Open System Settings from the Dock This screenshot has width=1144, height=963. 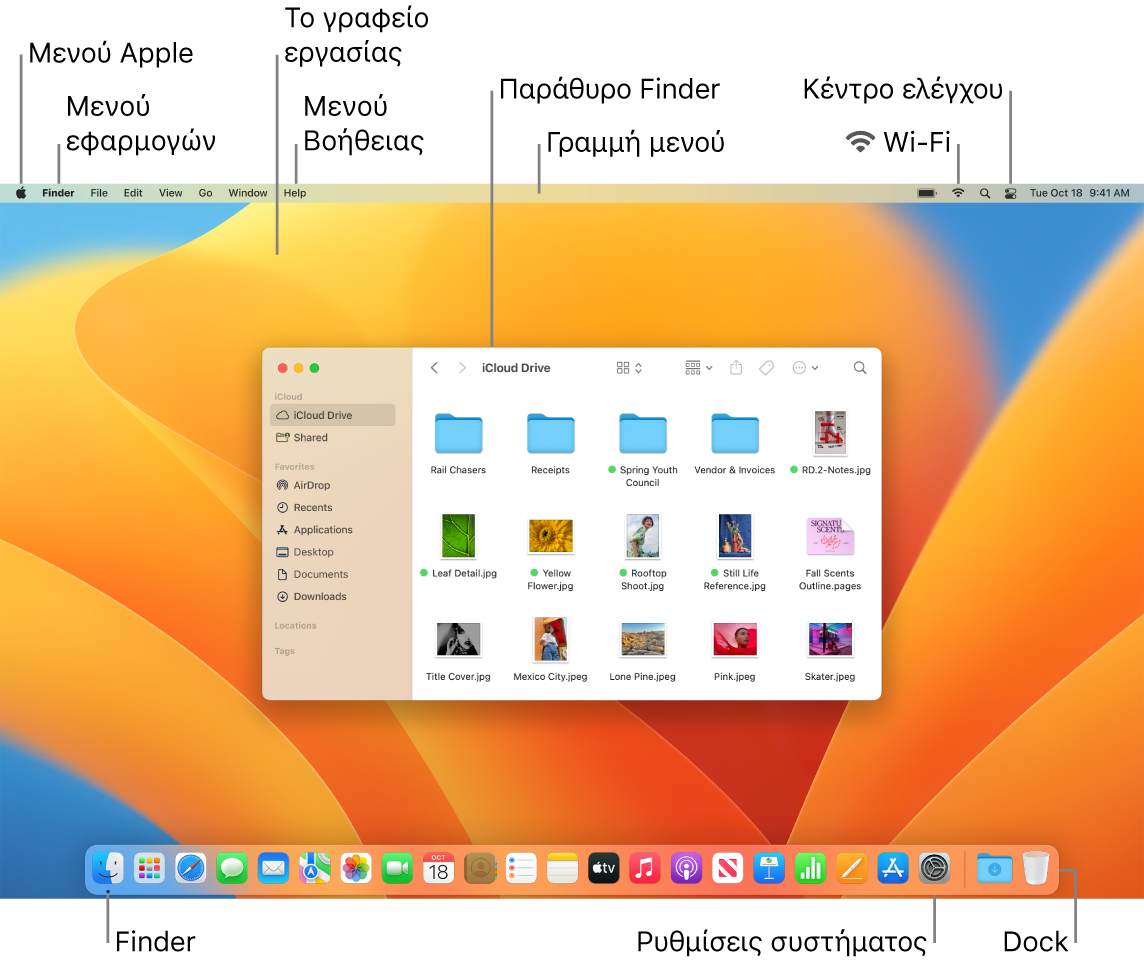tap(934, 868)
